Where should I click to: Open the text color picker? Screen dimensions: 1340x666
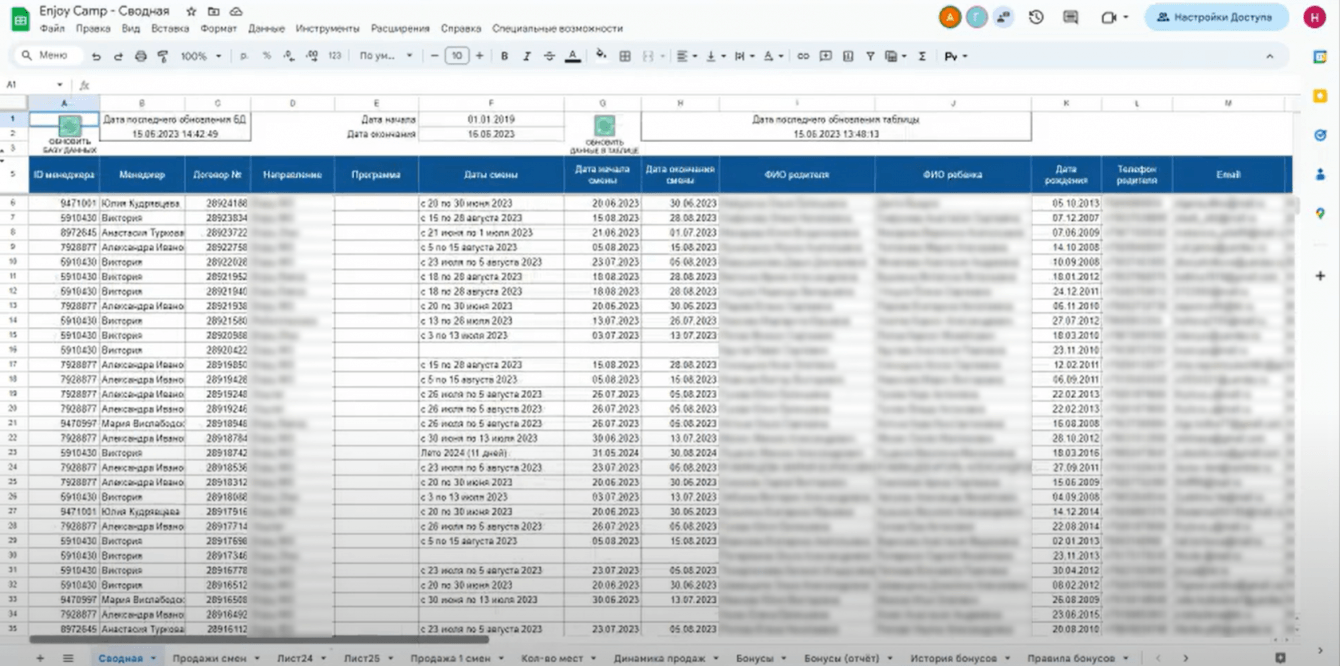coord(572,56)
